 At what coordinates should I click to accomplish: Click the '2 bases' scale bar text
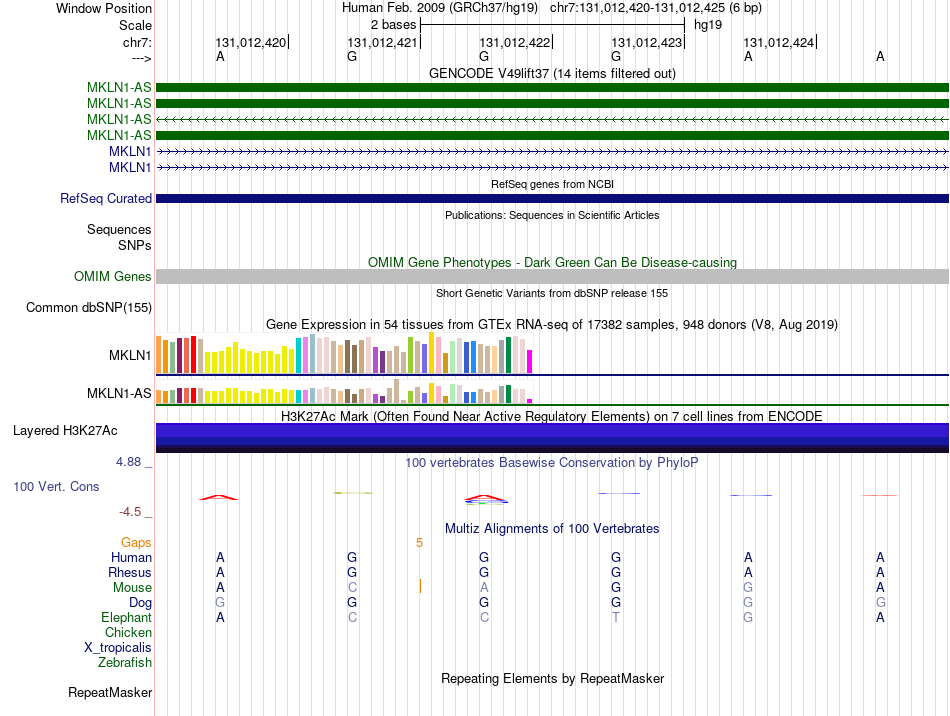[x=394, y=25]
